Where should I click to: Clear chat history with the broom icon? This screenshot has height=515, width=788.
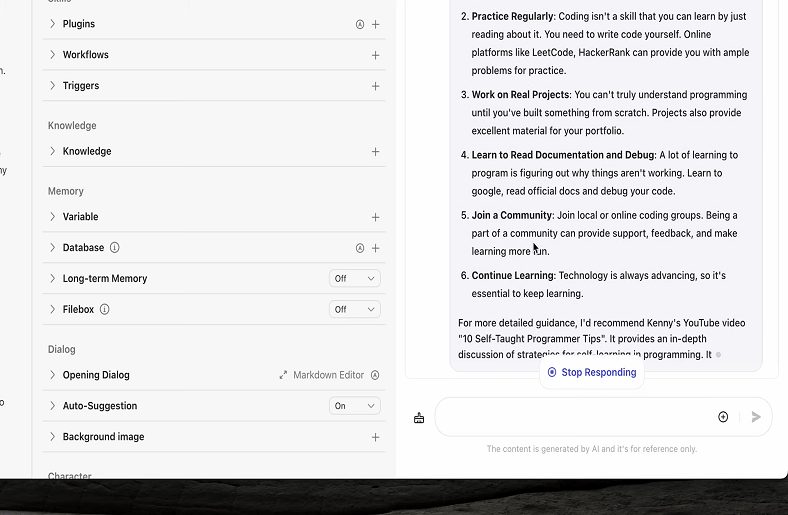coord(419,418)
